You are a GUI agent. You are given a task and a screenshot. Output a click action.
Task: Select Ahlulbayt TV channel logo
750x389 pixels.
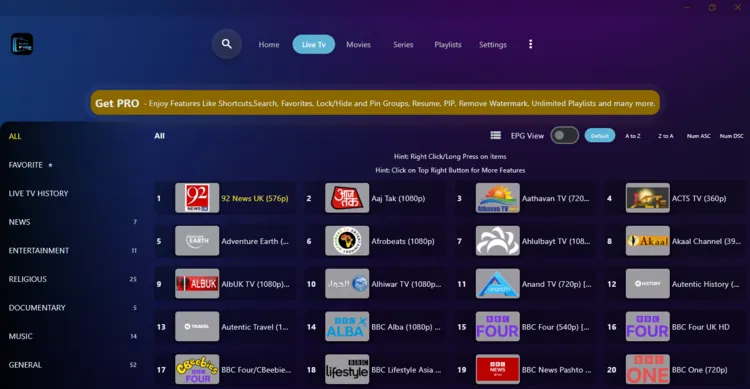click(497, 241)
